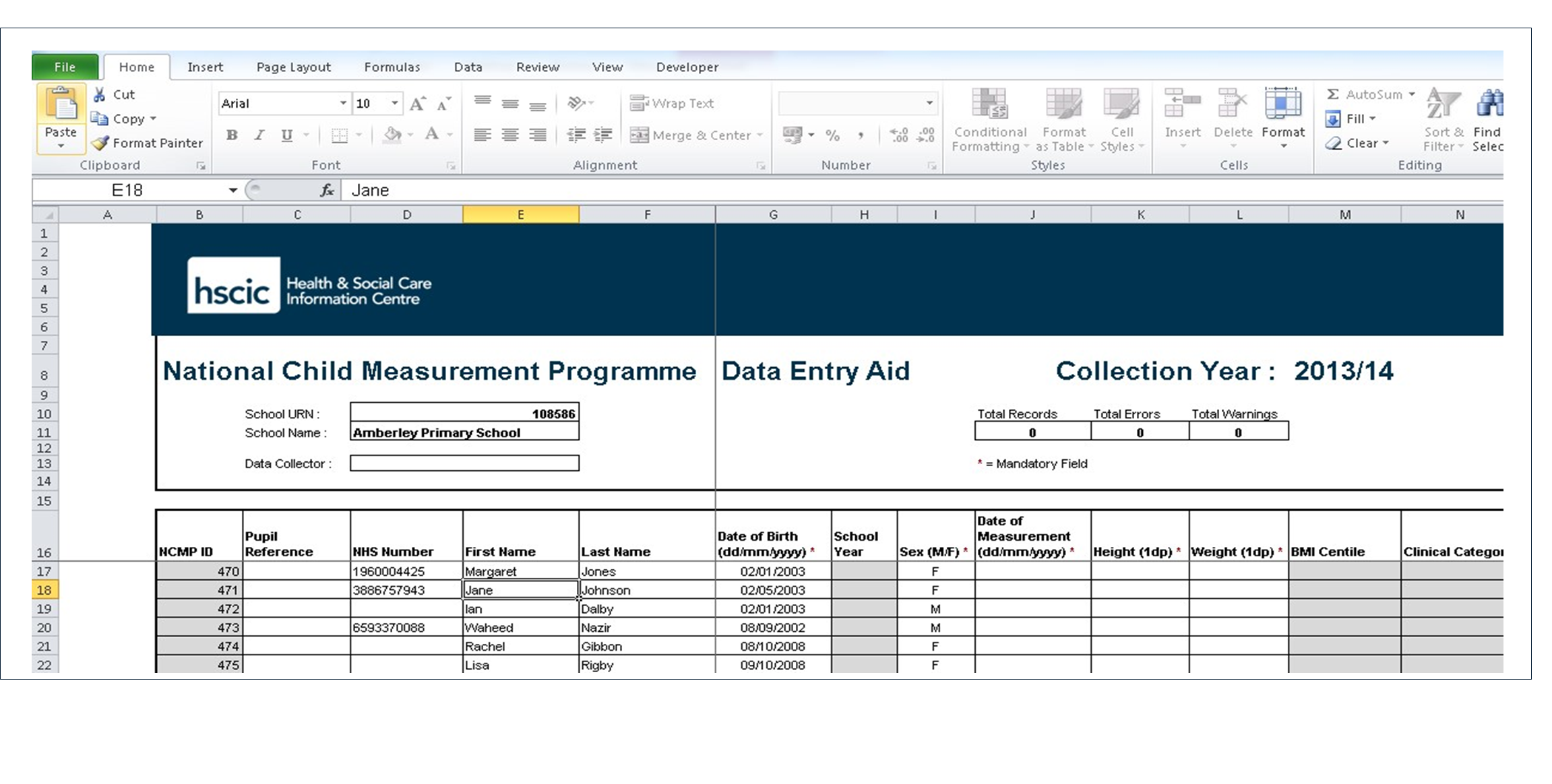Open the Font dialog launcher
This screenshot has width=1552, height=784.
pyautogui.click(x=451, y=166)
